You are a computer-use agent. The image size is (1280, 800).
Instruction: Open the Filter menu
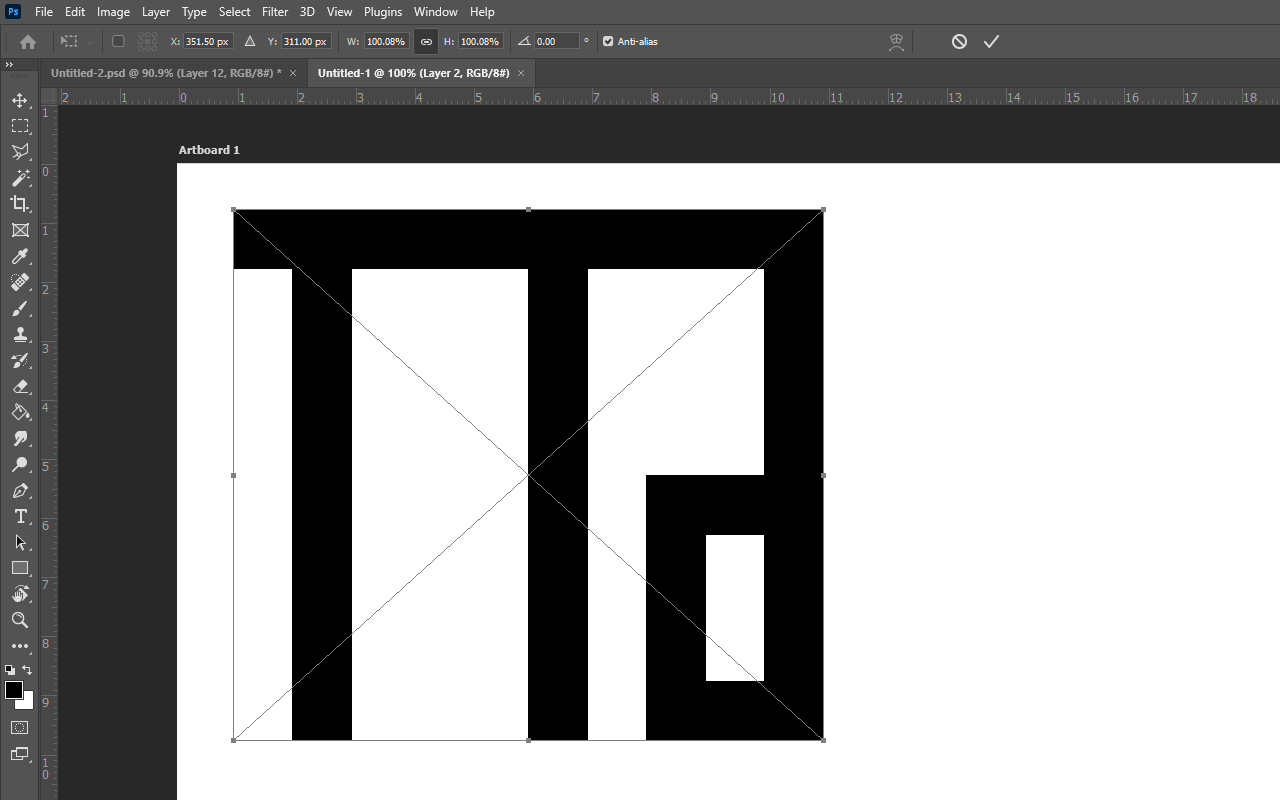[x=275, y=12]
